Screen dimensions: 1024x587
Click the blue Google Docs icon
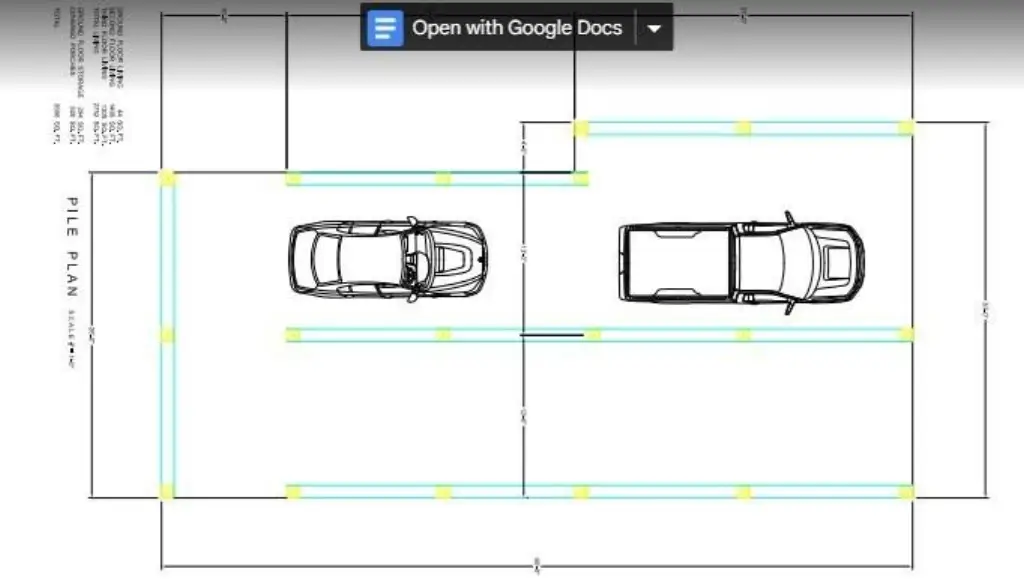click(x=385, y=27)
